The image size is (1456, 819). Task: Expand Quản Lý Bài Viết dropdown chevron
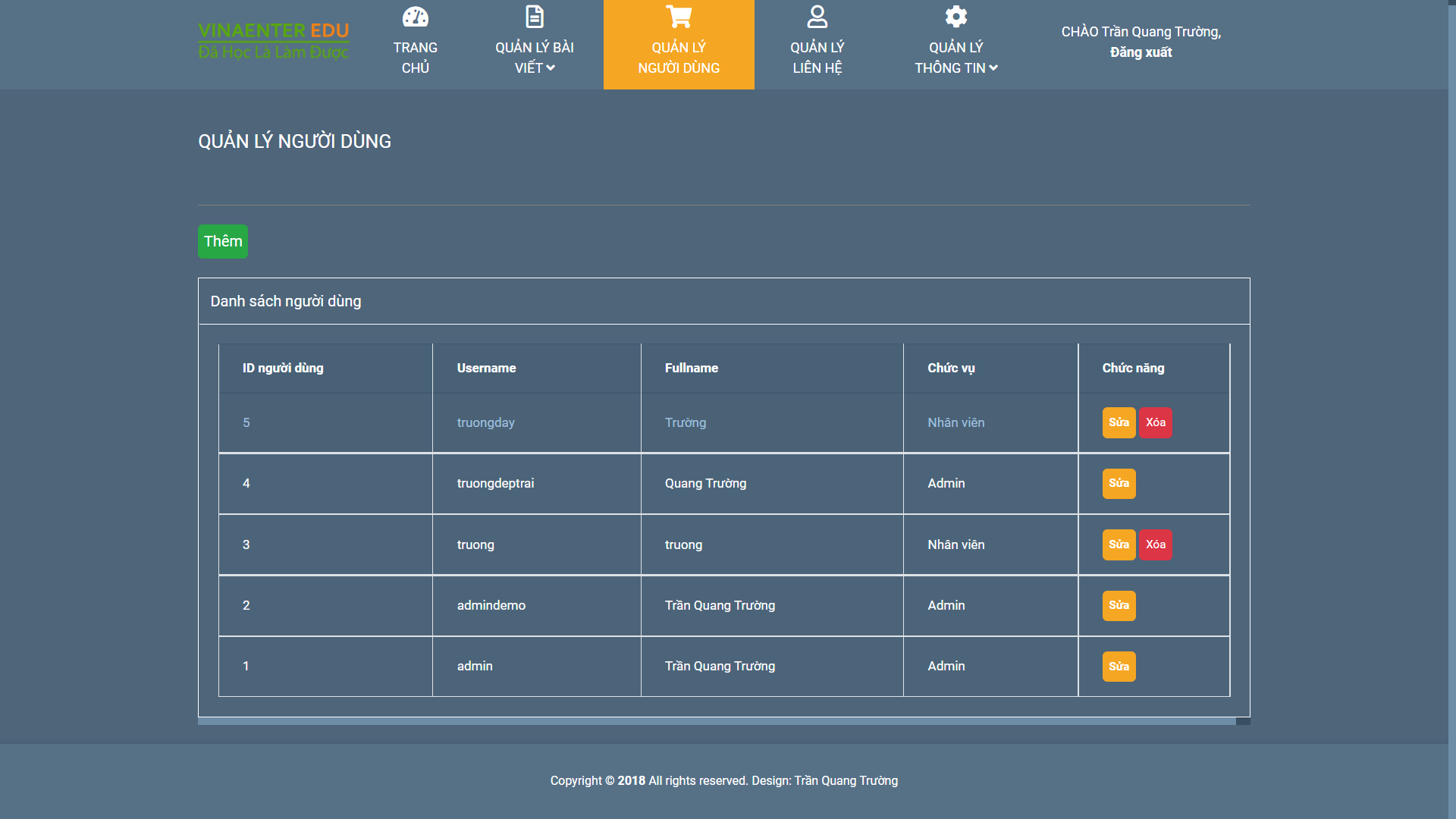[x=551, y=68]
